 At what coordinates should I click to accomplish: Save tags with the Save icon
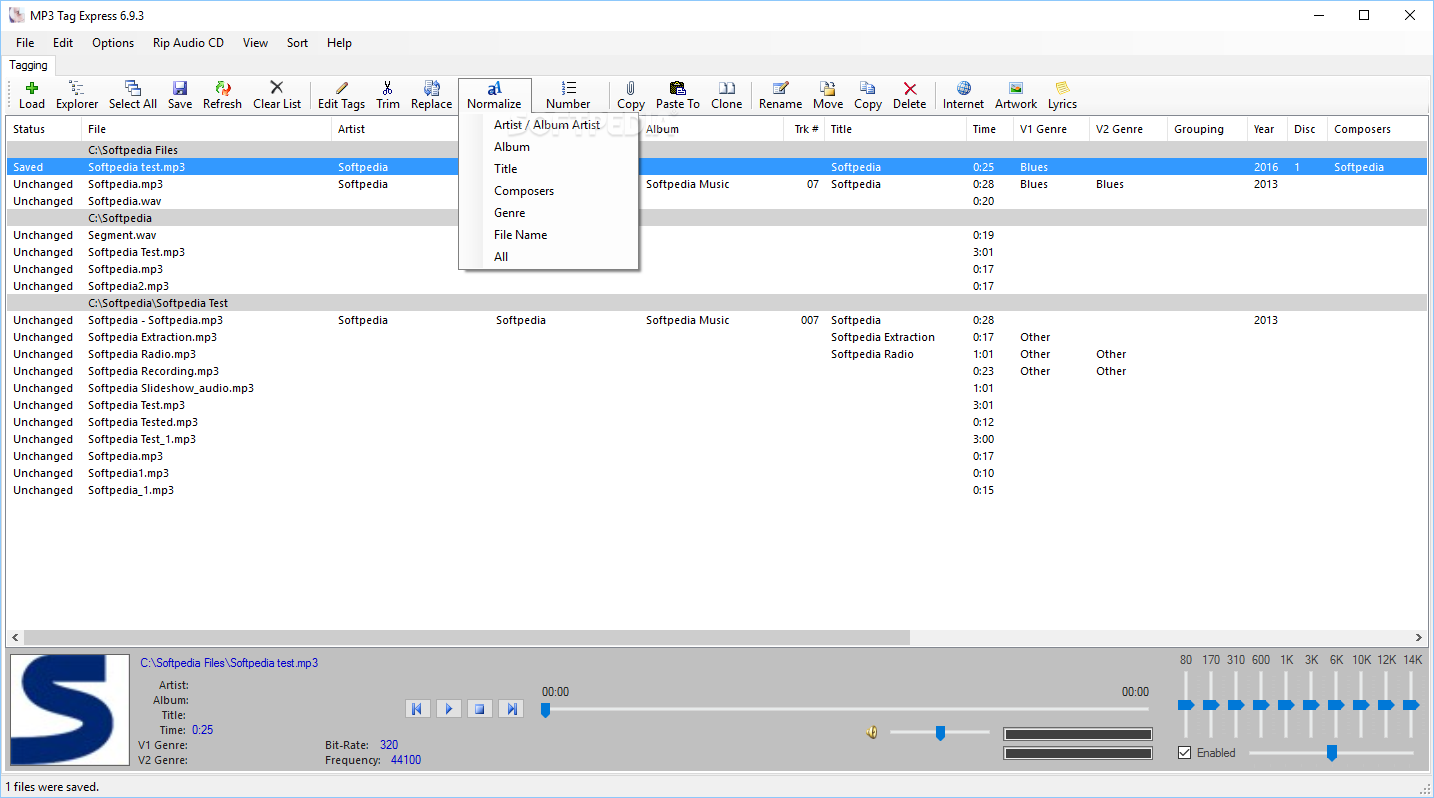[x=180, y=95]
